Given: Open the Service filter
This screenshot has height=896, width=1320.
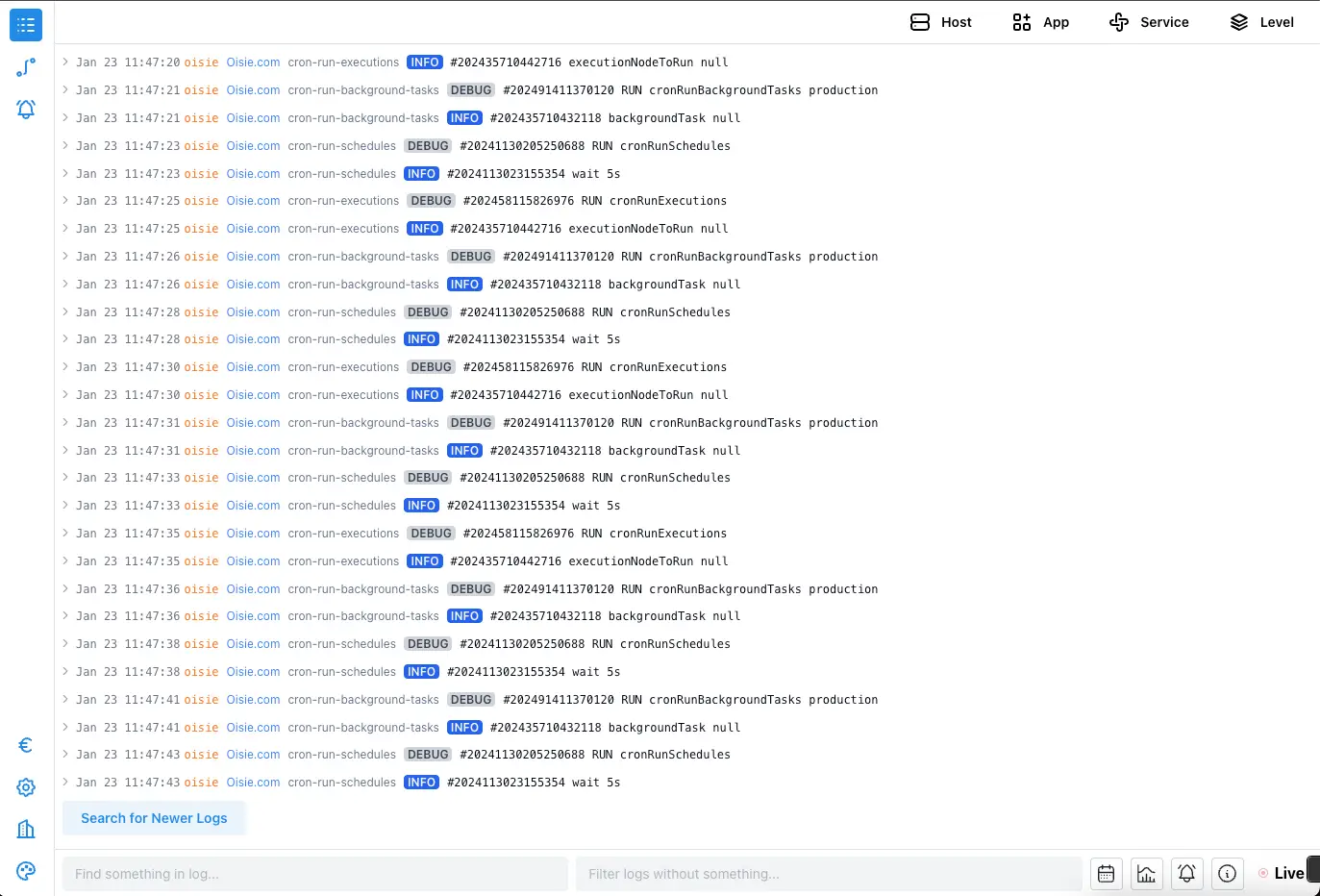Looking at the screenshot, I should click(1149, 21).
